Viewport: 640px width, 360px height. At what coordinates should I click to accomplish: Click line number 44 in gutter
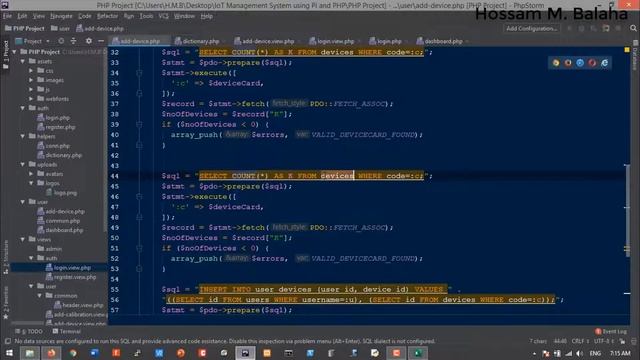pos(115,176)
